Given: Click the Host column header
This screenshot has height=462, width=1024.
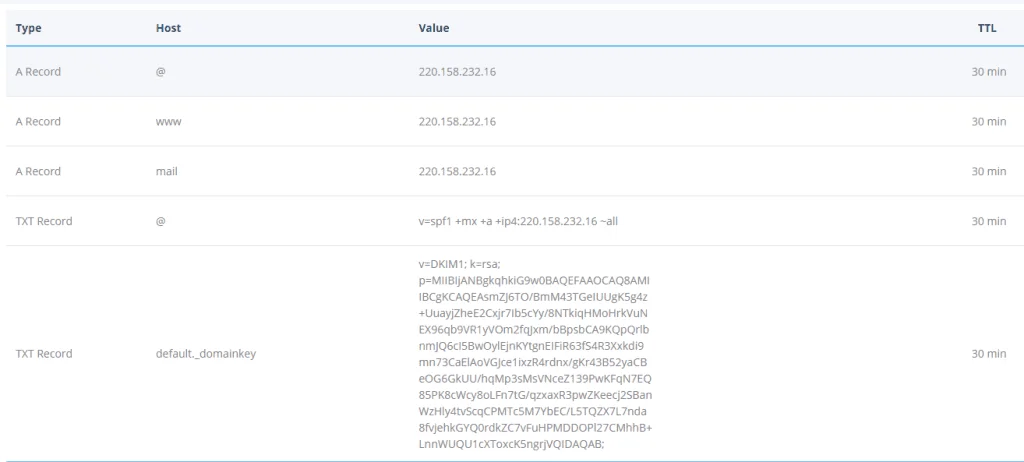Looking at the screenshot, I should pyautogui.click(x=168, y=28).
